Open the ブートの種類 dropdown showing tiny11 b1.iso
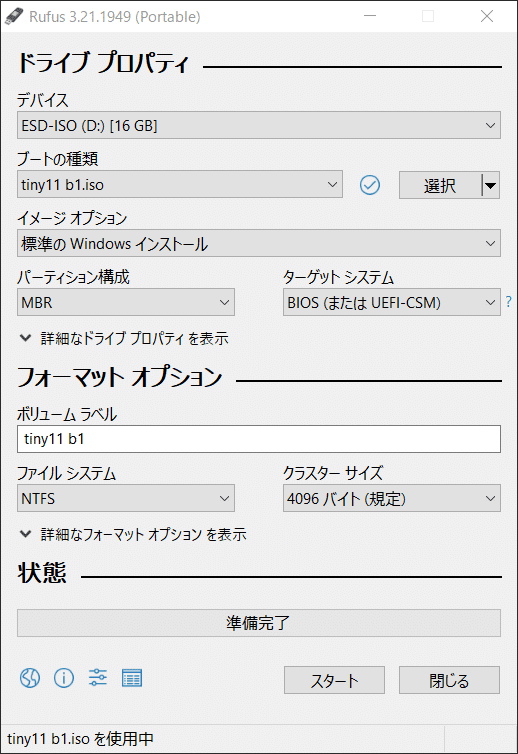Image resolution: width=518 pixels, height=754 pixels. coord(180,184)
